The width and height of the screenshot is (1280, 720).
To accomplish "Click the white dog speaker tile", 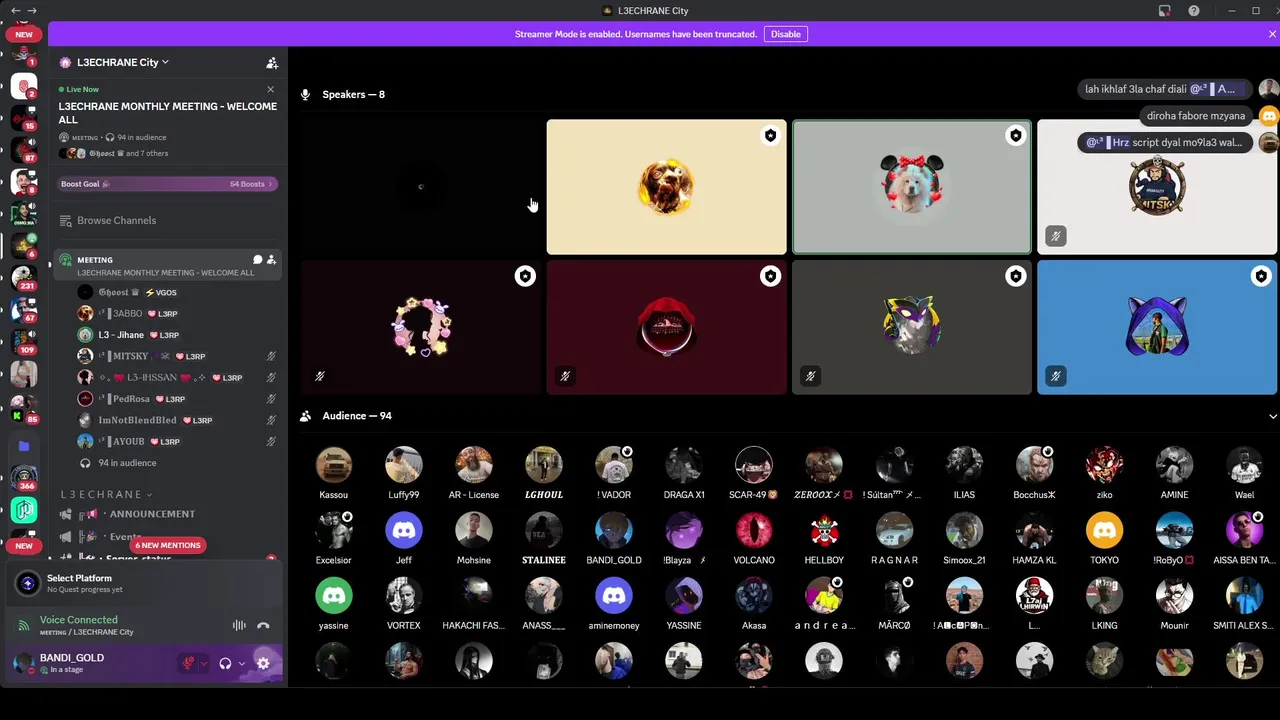I will (911, 187).
